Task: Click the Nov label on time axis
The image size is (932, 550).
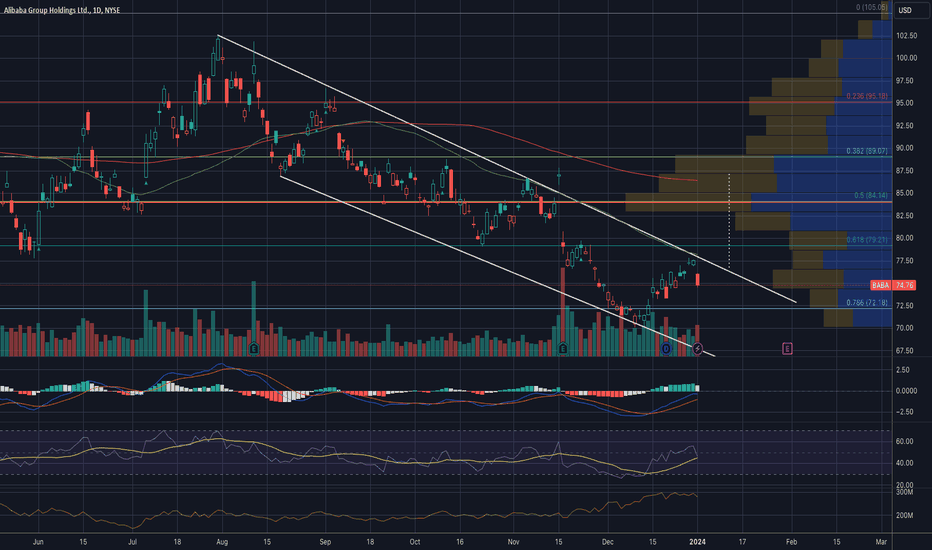Action: coord(514,542)
